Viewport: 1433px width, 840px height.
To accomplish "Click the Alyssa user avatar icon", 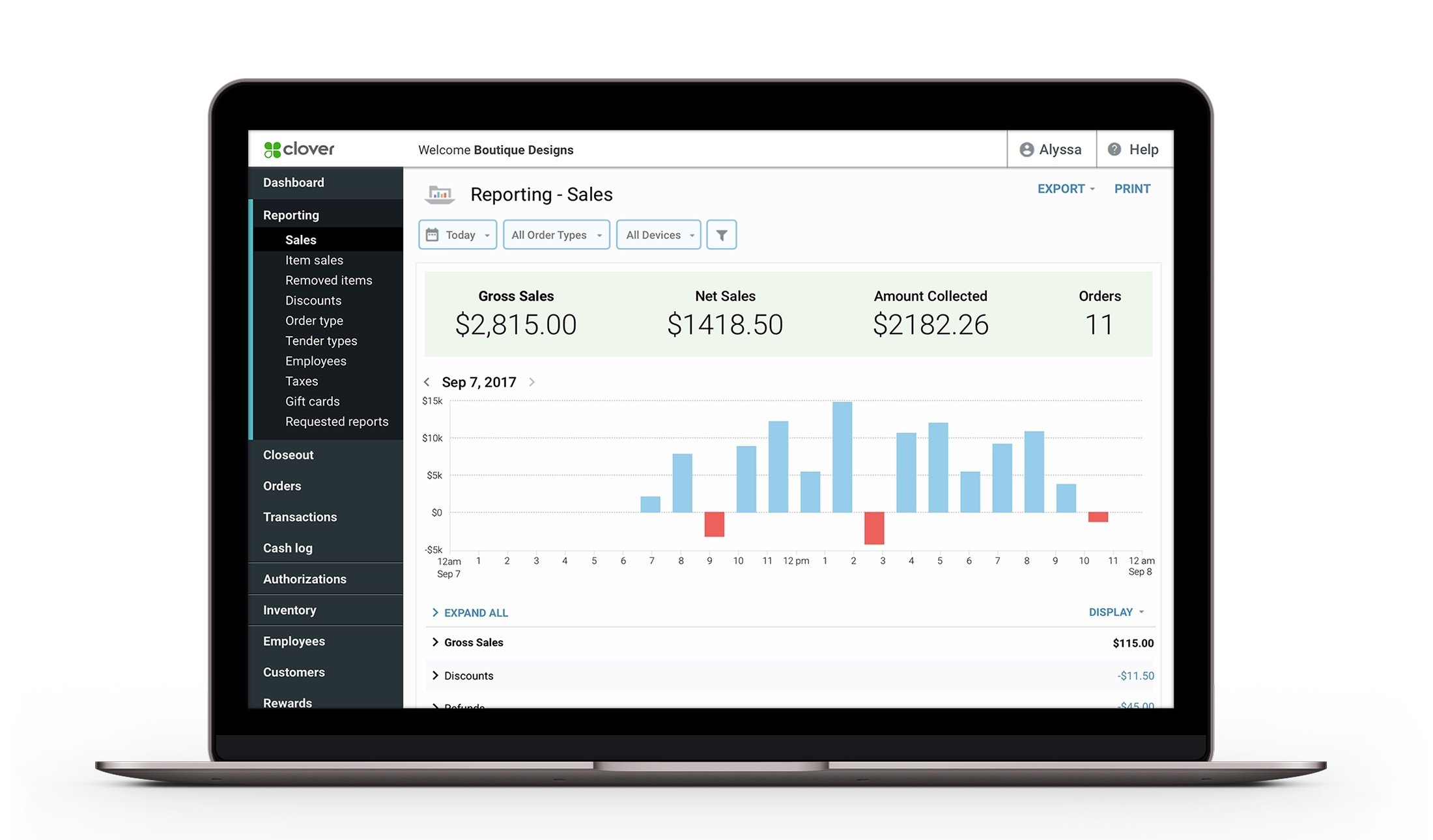I will (1027, 150).
